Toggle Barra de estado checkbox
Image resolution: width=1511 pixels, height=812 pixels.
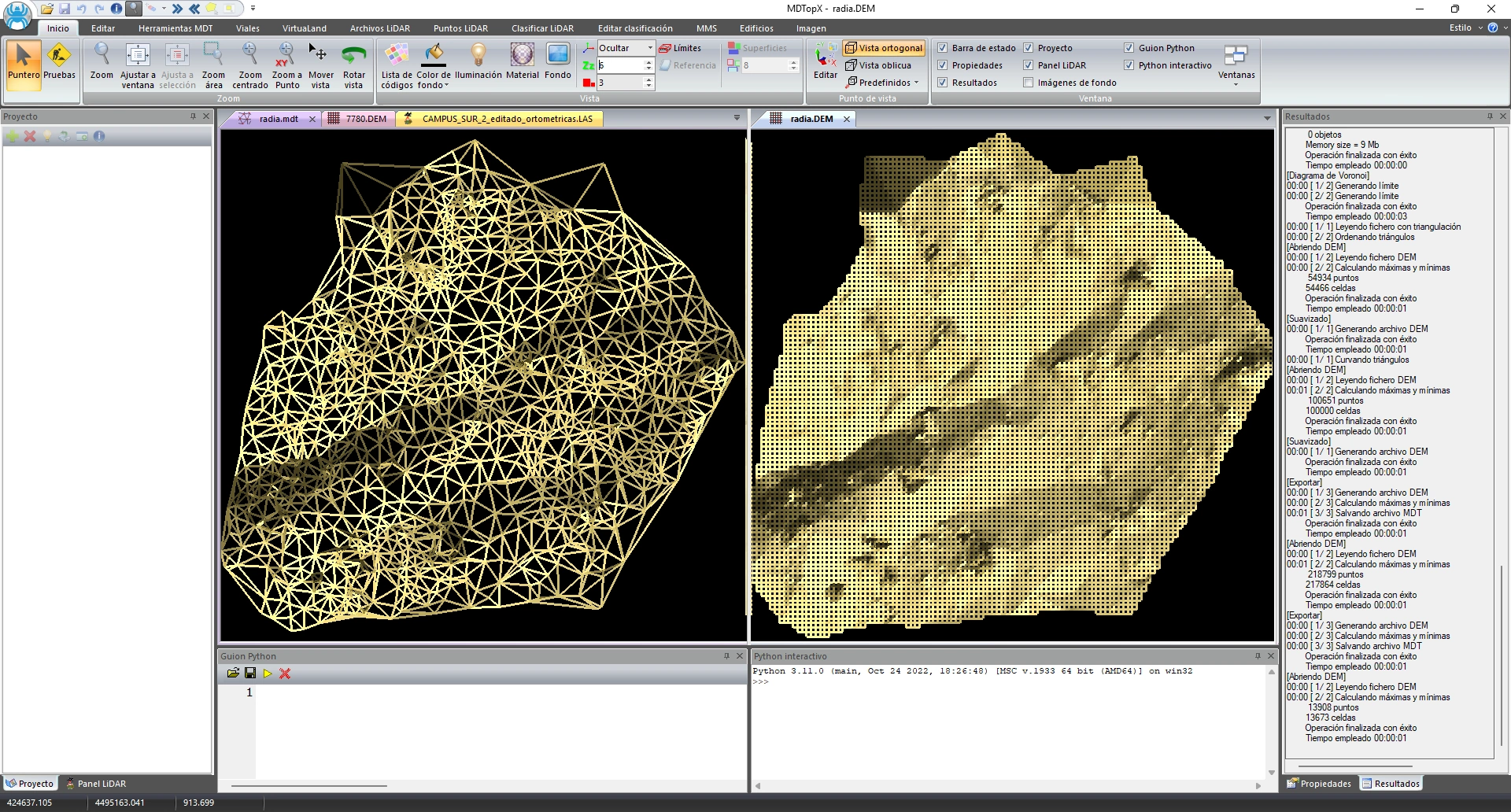pyautogui.click(x=942, y=48)
